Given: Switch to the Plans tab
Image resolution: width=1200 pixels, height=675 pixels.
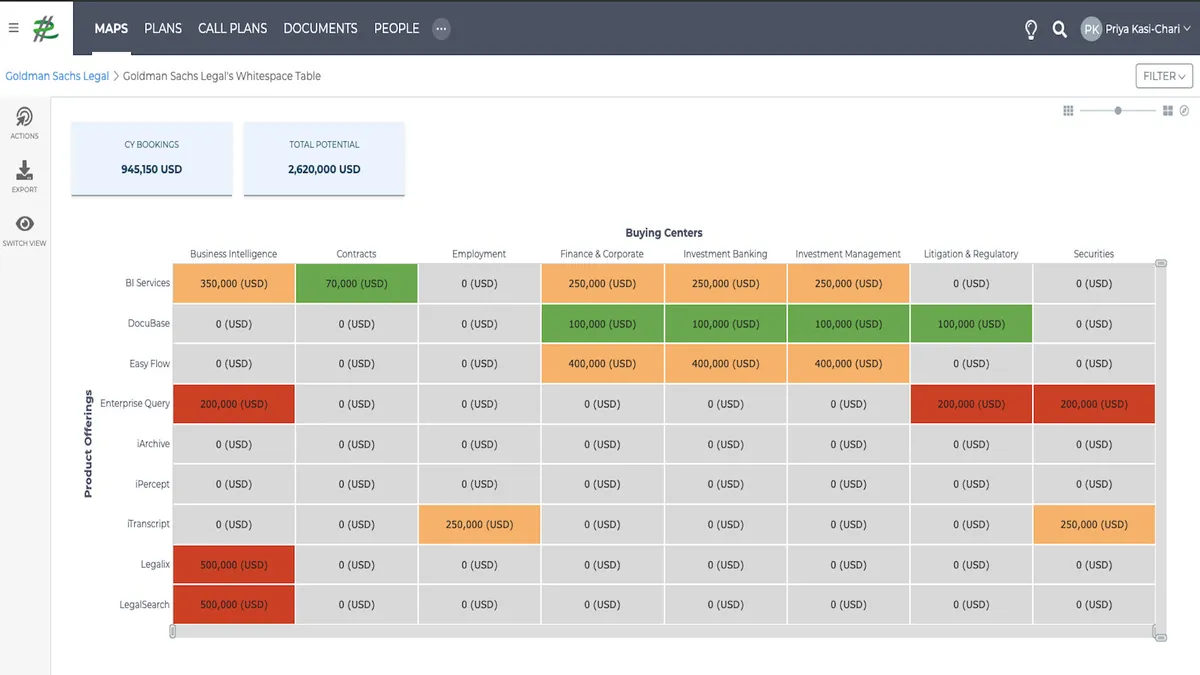Looking at the screenshot, I should (163, 28).
